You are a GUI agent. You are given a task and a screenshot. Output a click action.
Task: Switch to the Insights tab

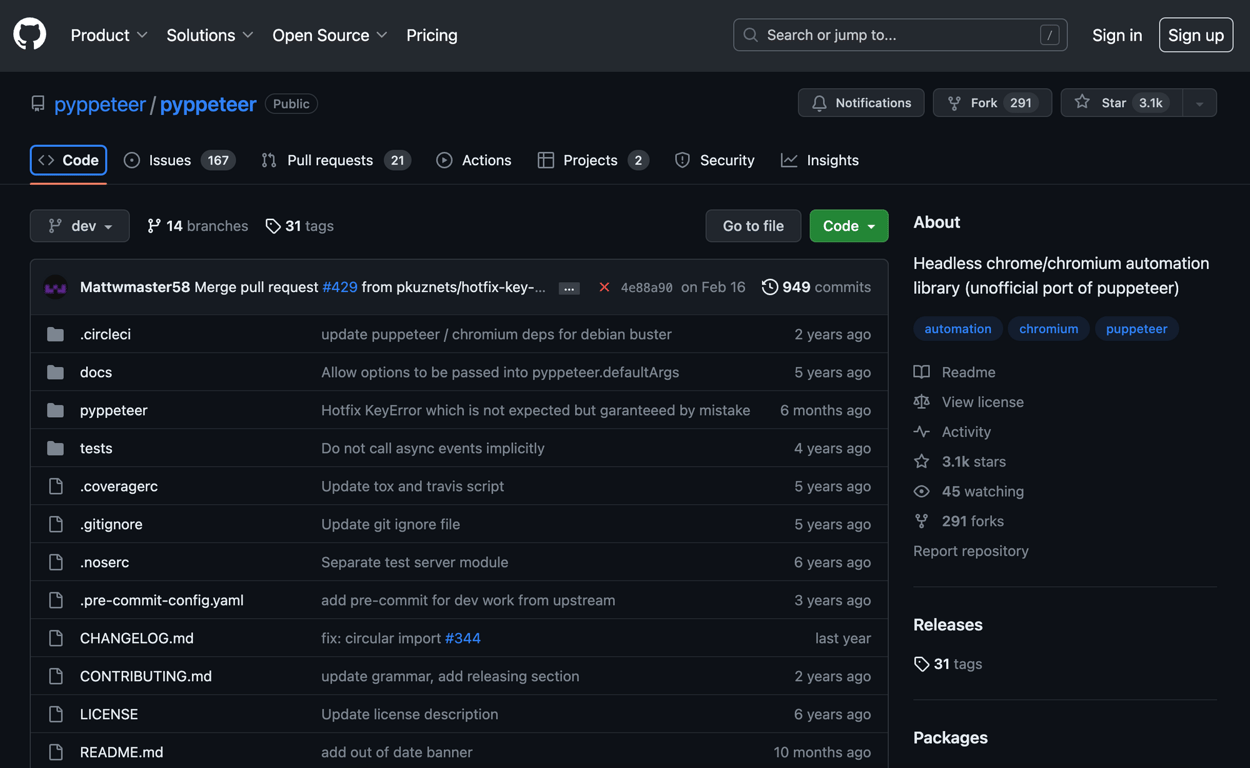tap(820, 160)
